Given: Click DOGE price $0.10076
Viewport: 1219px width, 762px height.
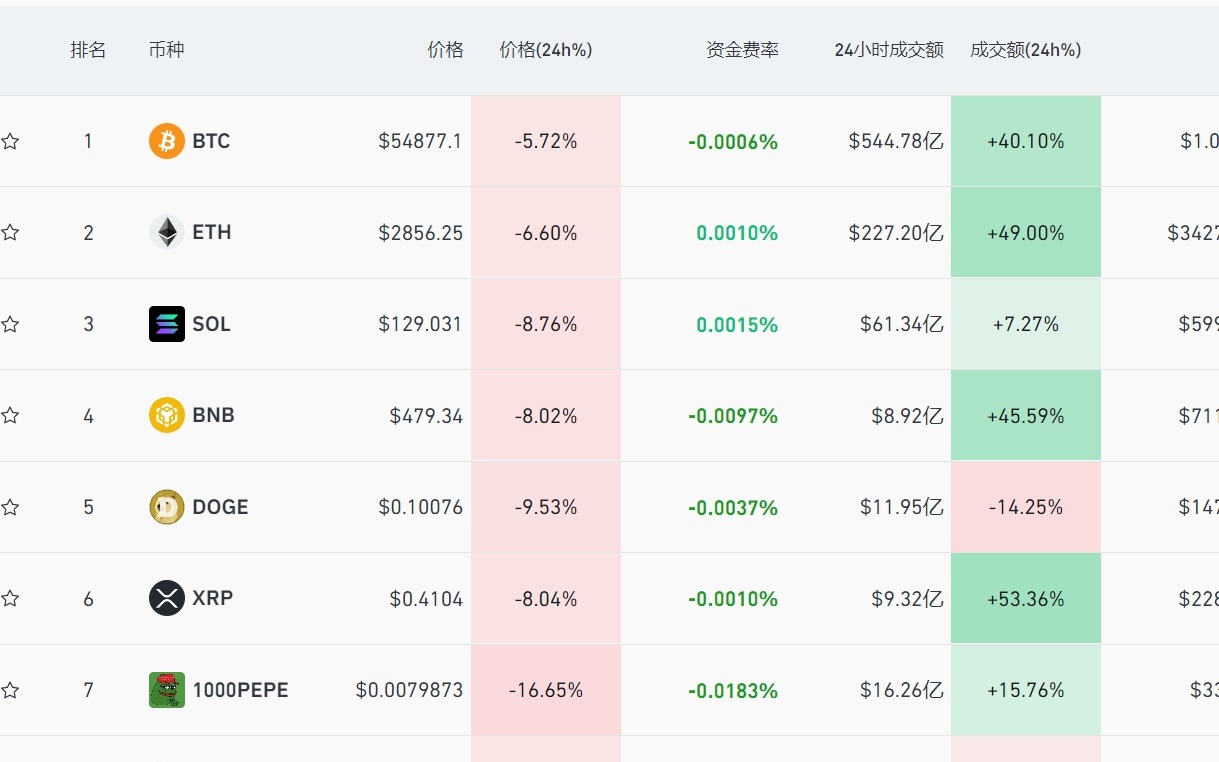Looking at the screenshot, I should point(420,507).
